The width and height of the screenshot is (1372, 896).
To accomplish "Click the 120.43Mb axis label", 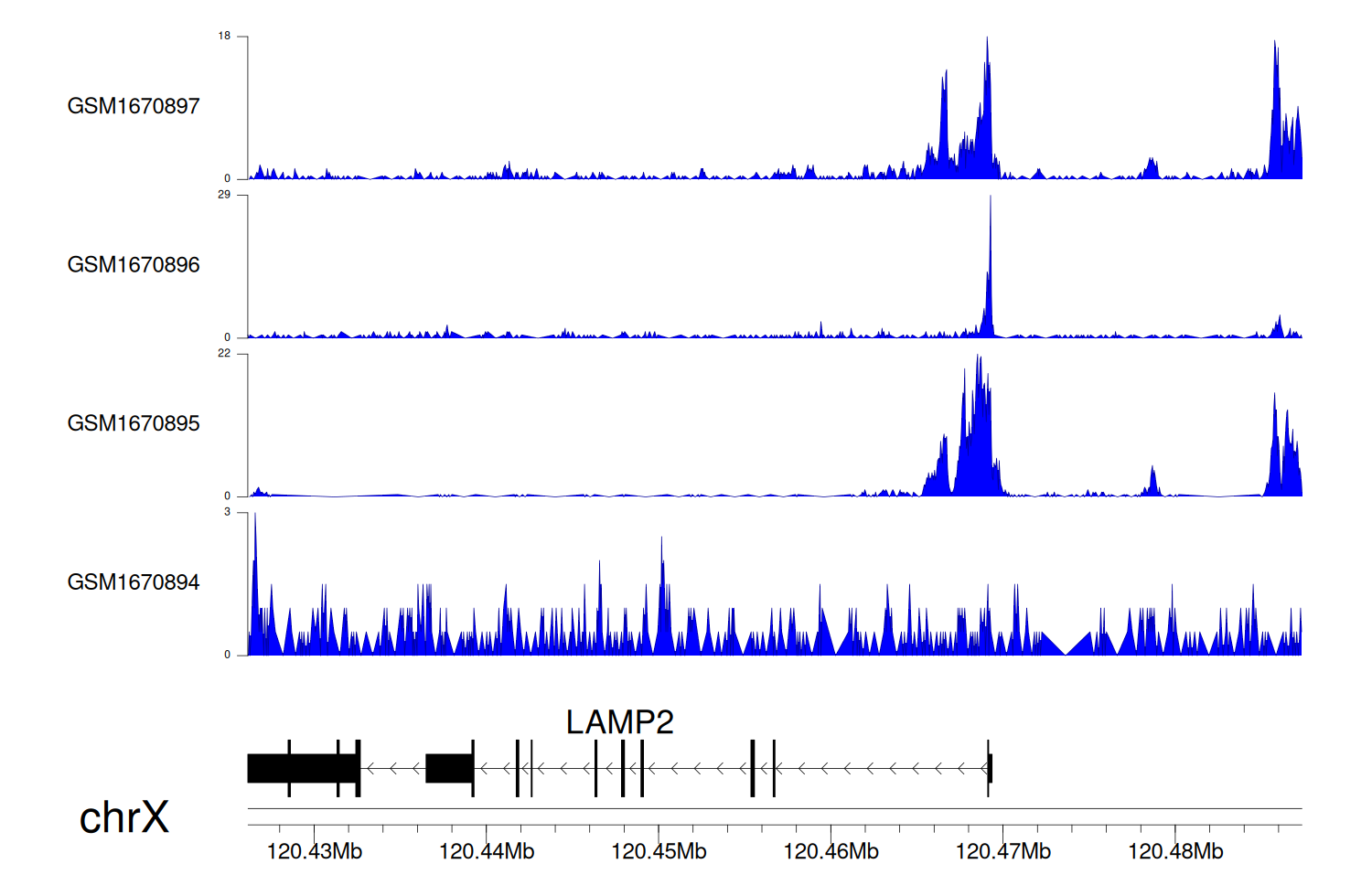I will point(315,852).
